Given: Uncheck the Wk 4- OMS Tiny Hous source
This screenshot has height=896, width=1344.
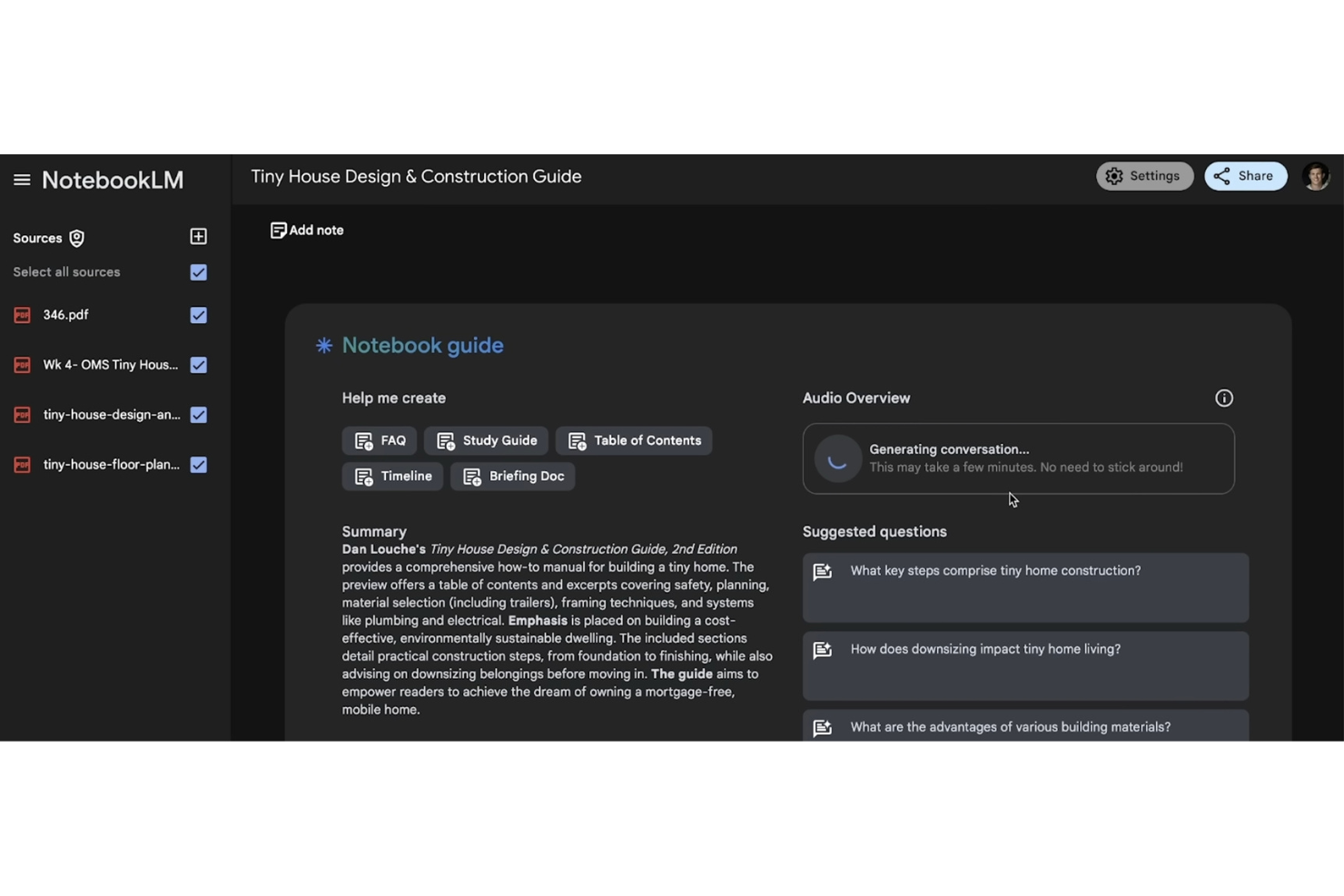Looking at the screenshot, I should pyautogui.click(x=199, y=365).
